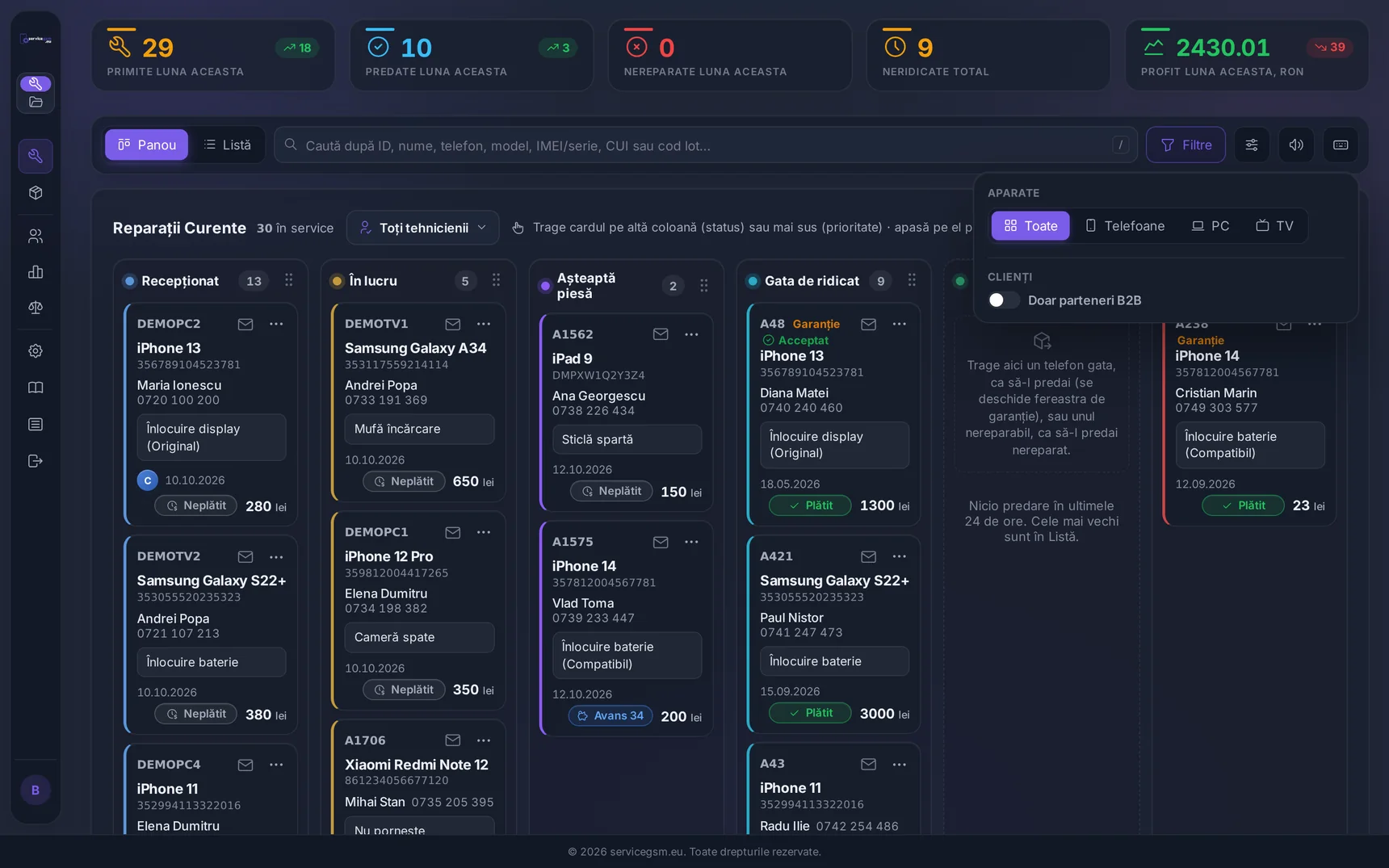This screenshot has width=1389, height=868.
Task: Click the search field for repairs
Action: [x=706, y=145]
